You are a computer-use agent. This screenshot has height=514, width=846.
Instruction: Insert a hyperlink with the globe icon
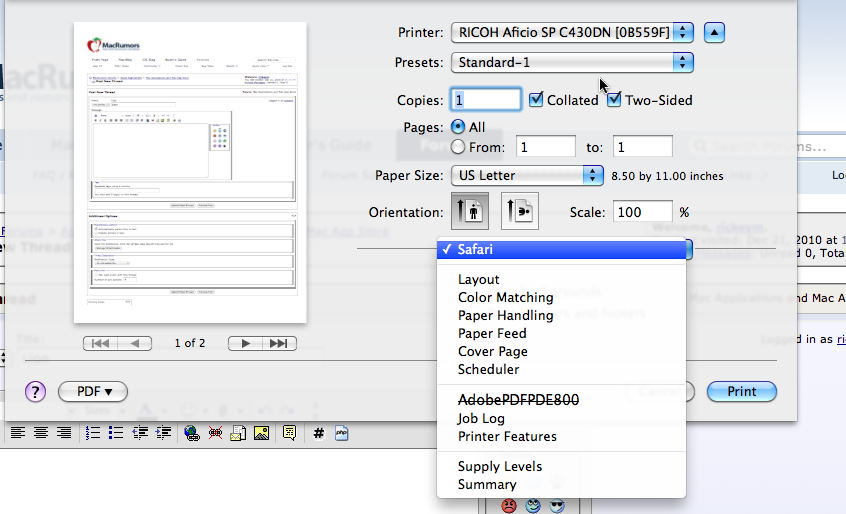coord(192,433)
